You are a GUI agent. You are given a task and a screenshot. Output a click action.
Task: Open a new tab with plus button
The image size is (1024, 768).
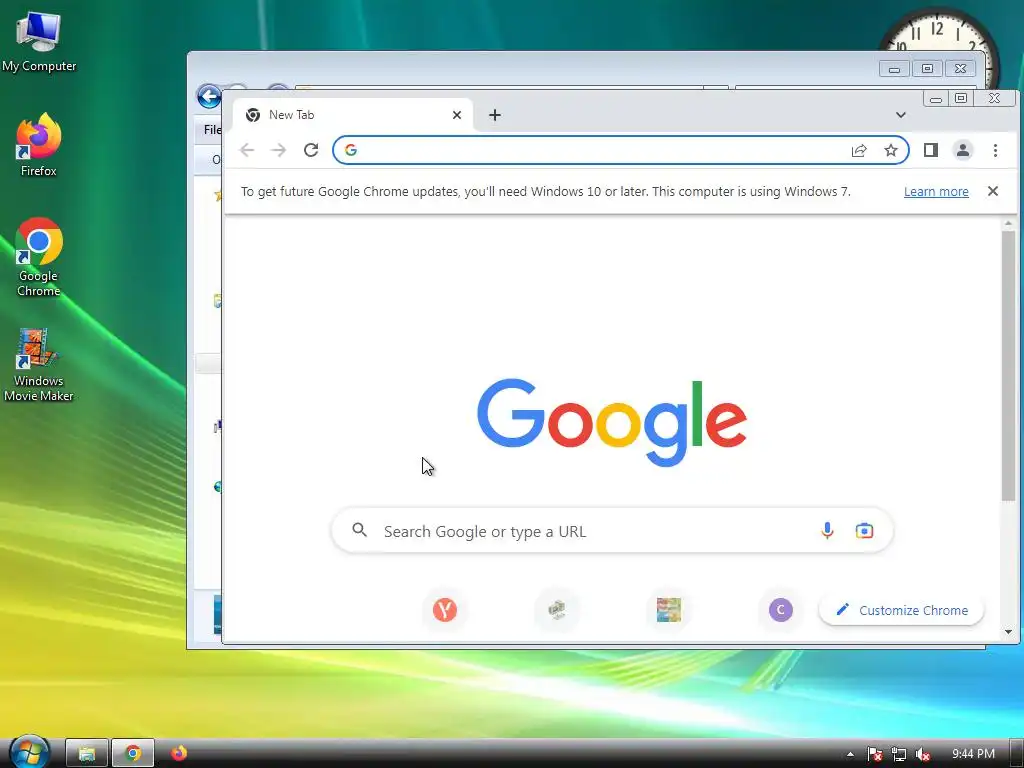(495, 115)
